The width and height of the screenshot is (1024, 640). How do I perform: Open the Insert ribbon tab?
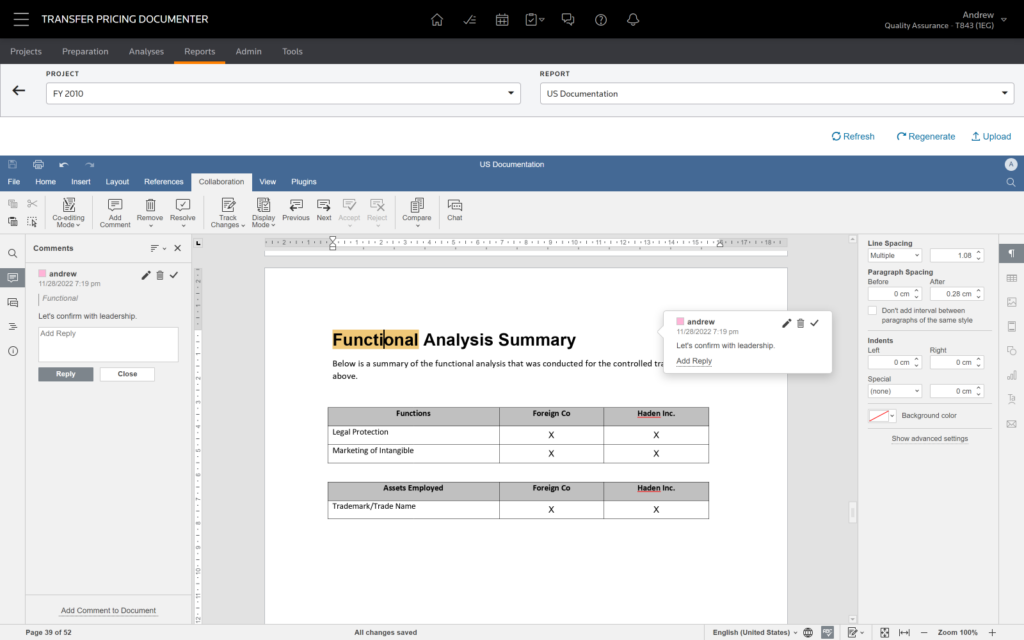[80, 182]
